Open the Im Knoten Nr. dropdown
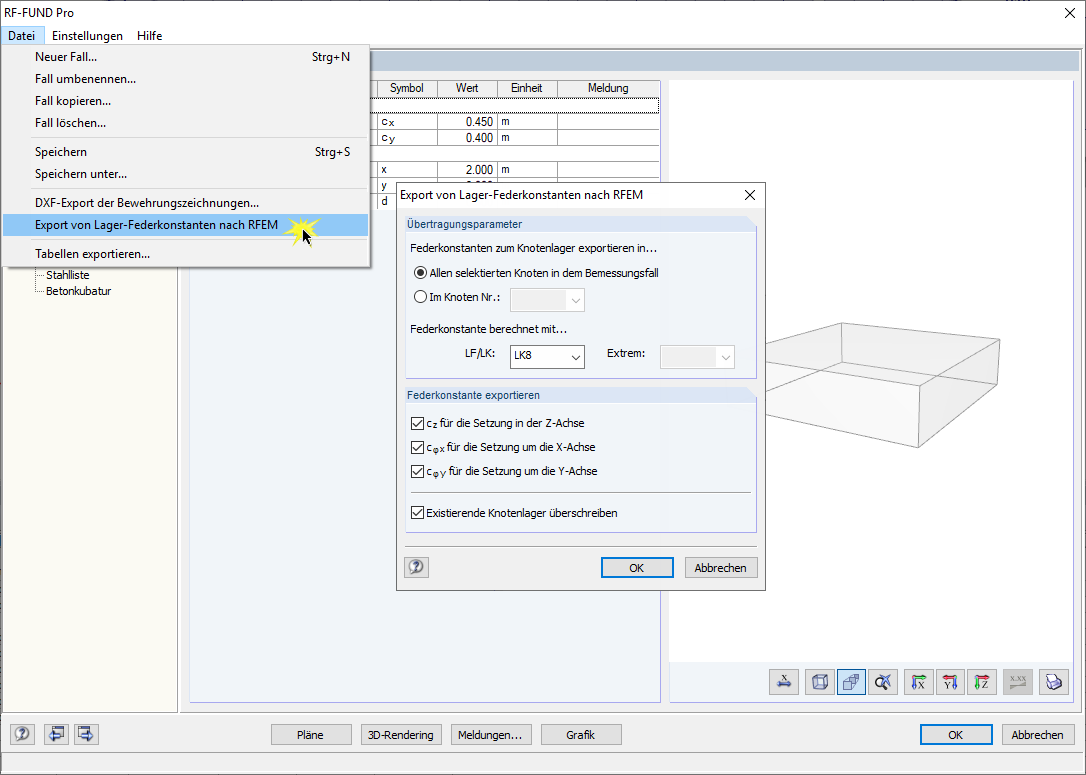The image size is (1086, 775). 547,300
